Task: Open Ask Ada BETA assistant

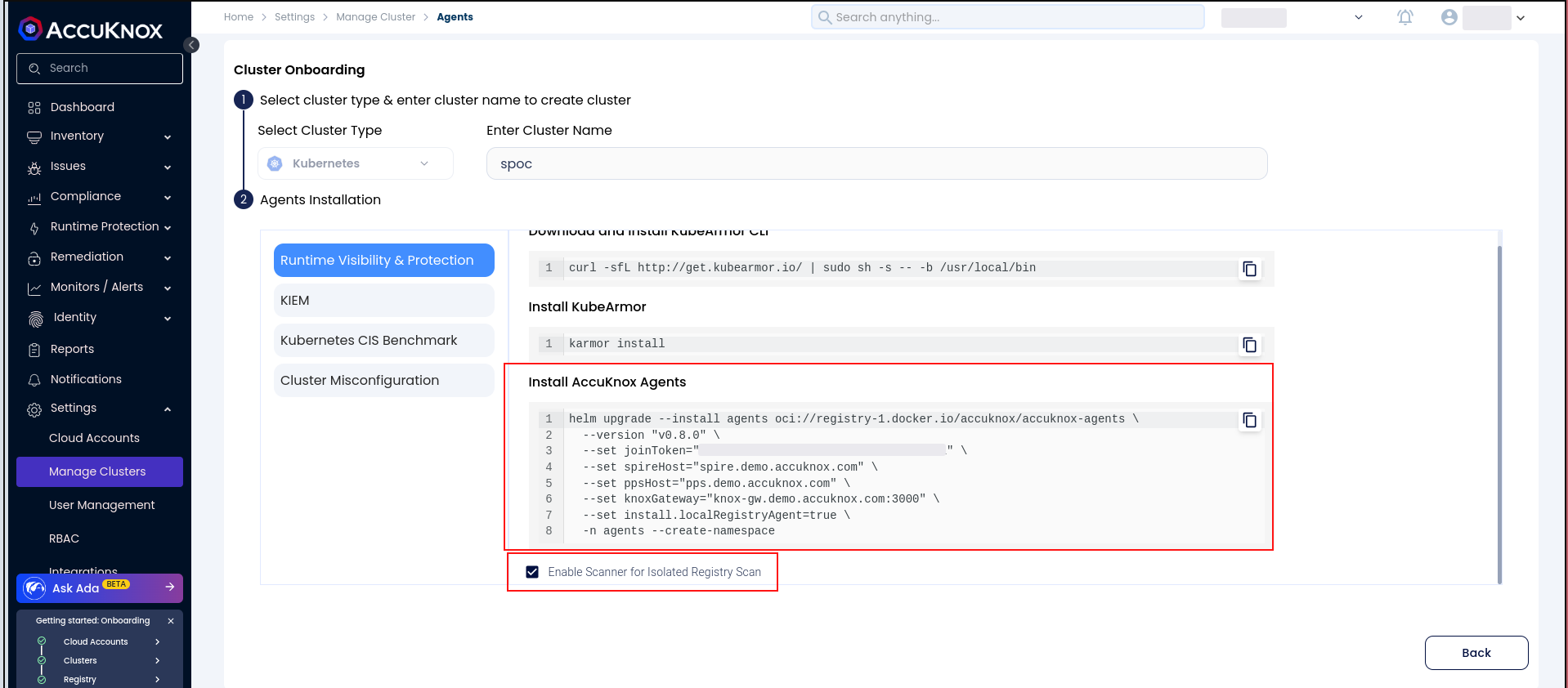Action: click(x=100, y=588)
